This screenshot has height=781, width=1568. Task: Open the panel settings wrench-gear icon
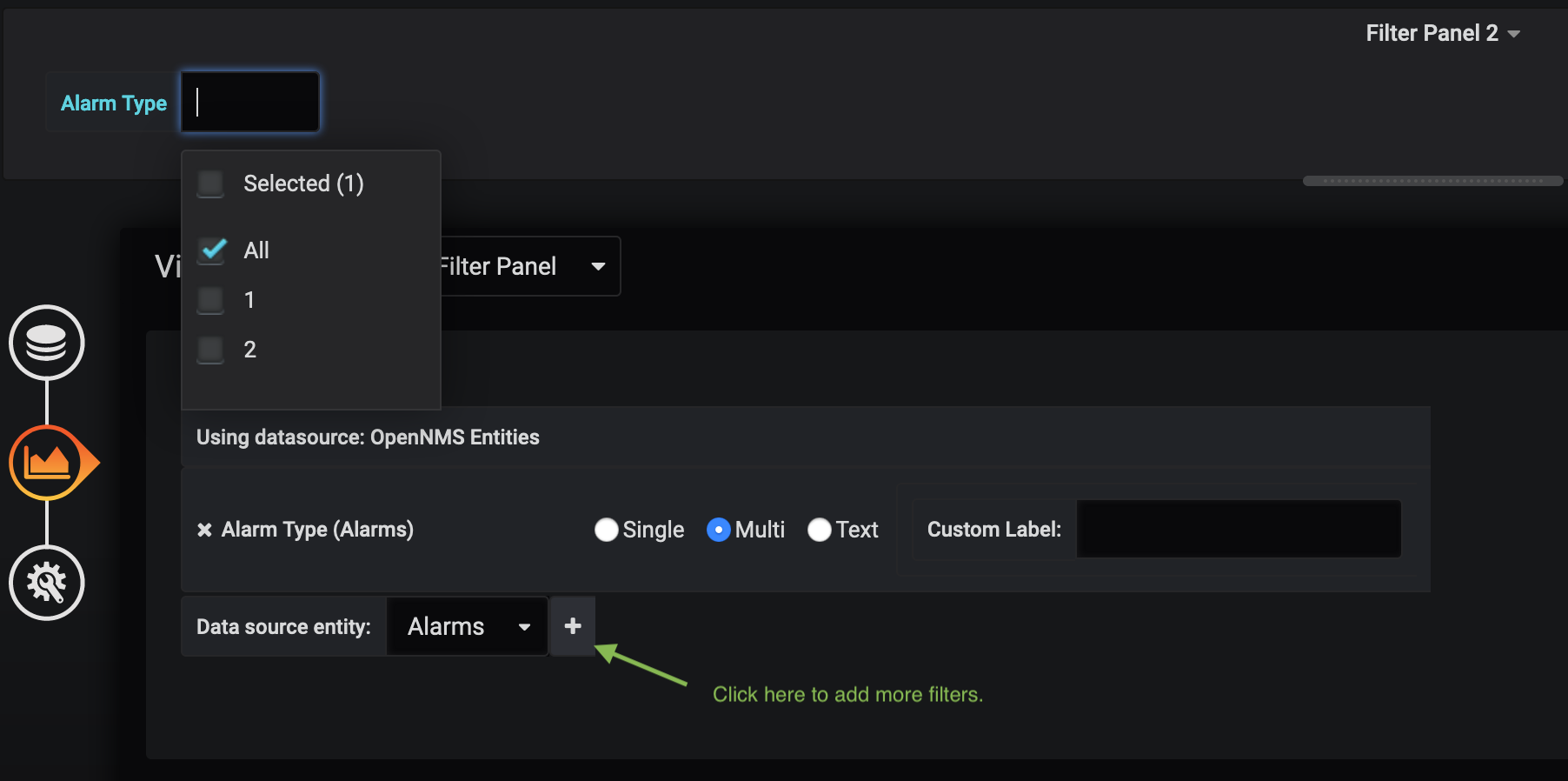pyautogui.click(x=46, y=583)
